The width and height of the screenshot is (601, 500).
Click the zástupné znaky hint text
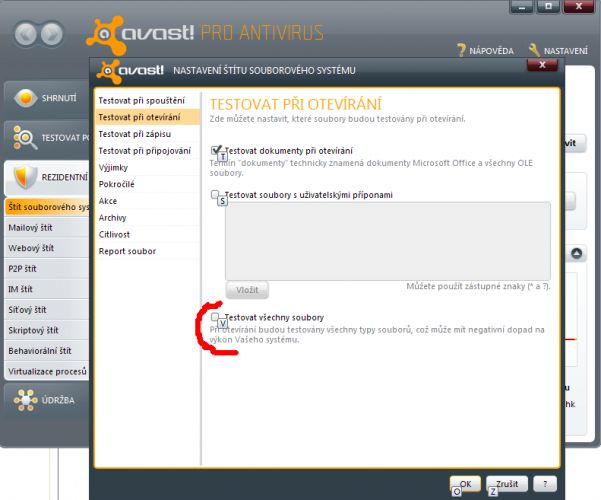[x=478, y=286]
